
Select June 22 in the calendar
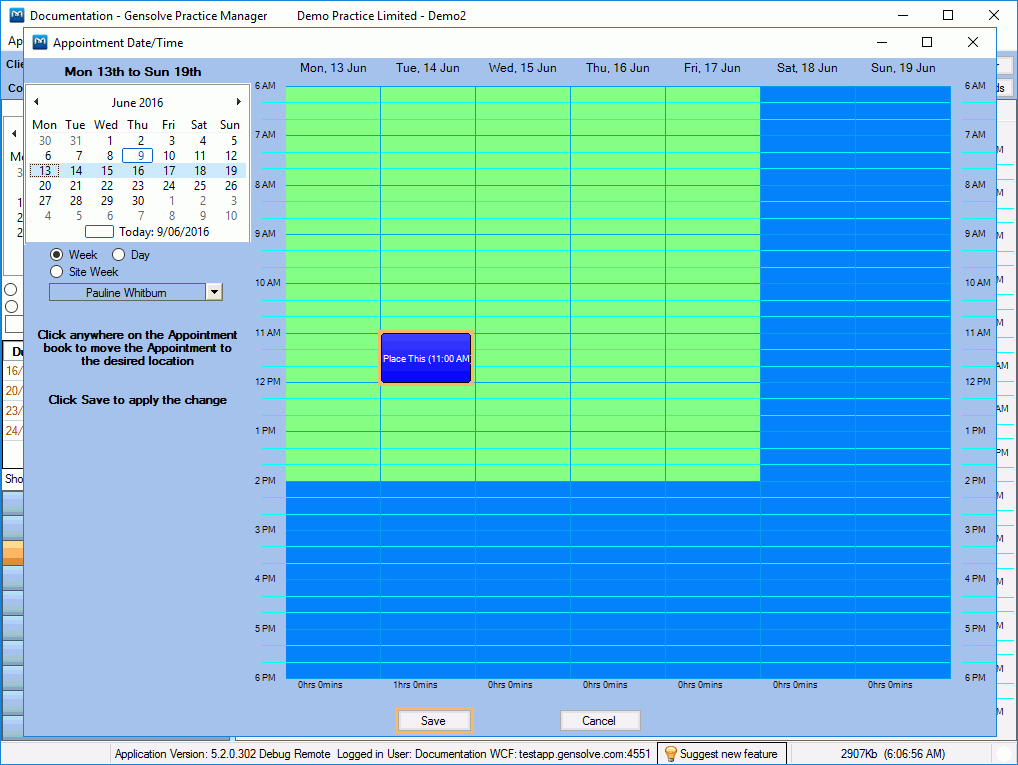107,186
